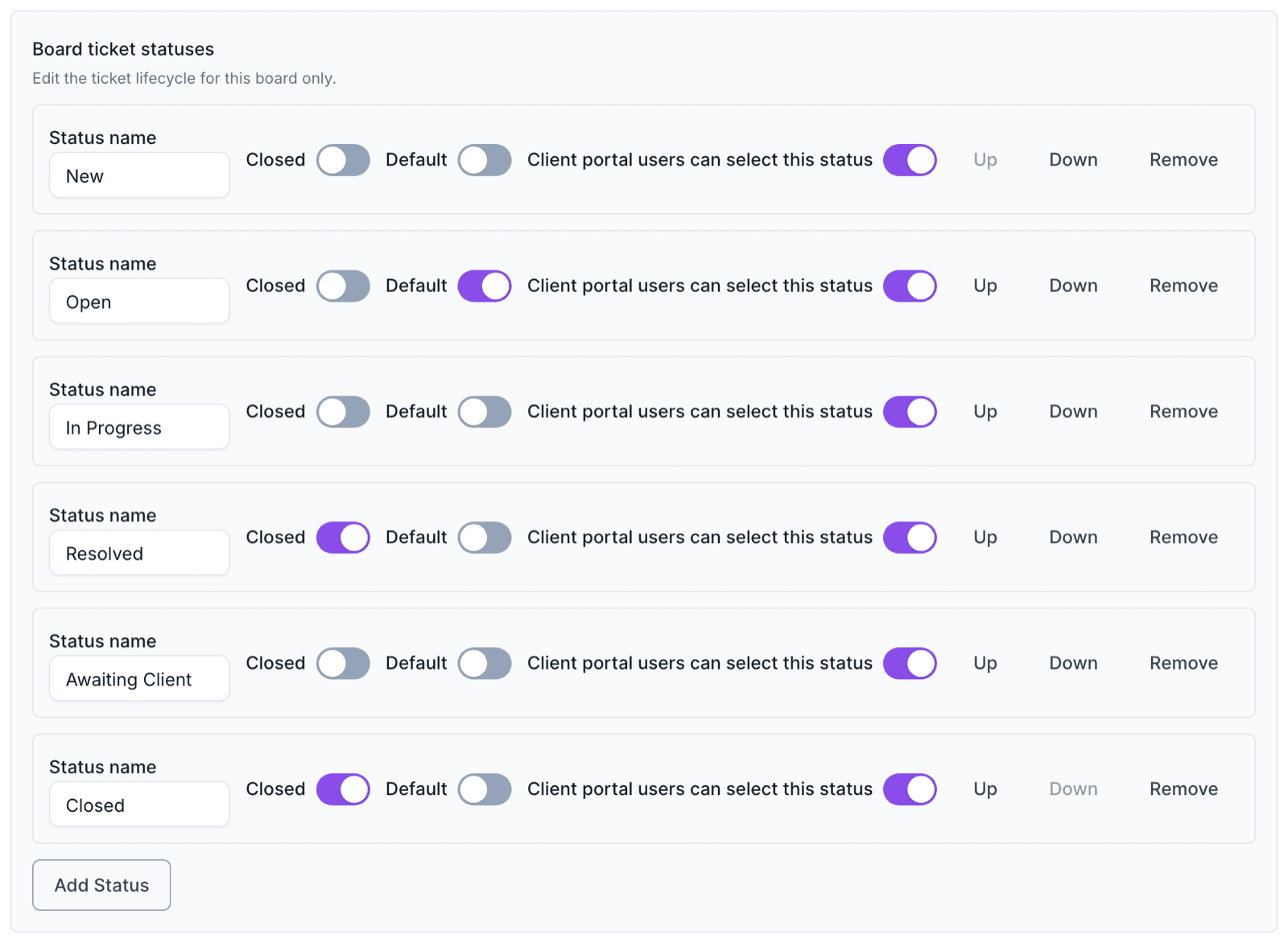This screenshot has height=943, width=1288.
Task: Remove the Closed status
Action: click(x=1183, y=789)
